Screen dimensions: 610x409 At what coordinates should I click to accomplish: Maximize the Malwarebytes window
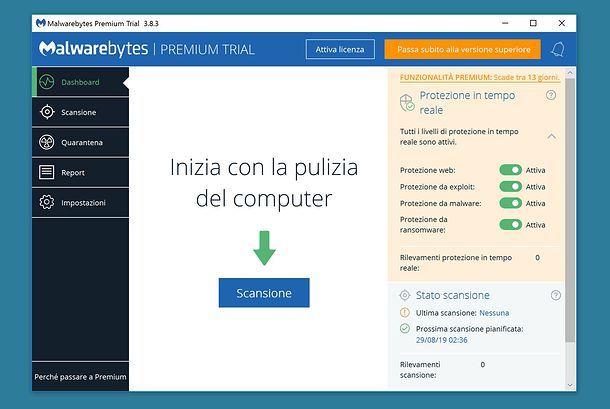click(x=533, y=23)
